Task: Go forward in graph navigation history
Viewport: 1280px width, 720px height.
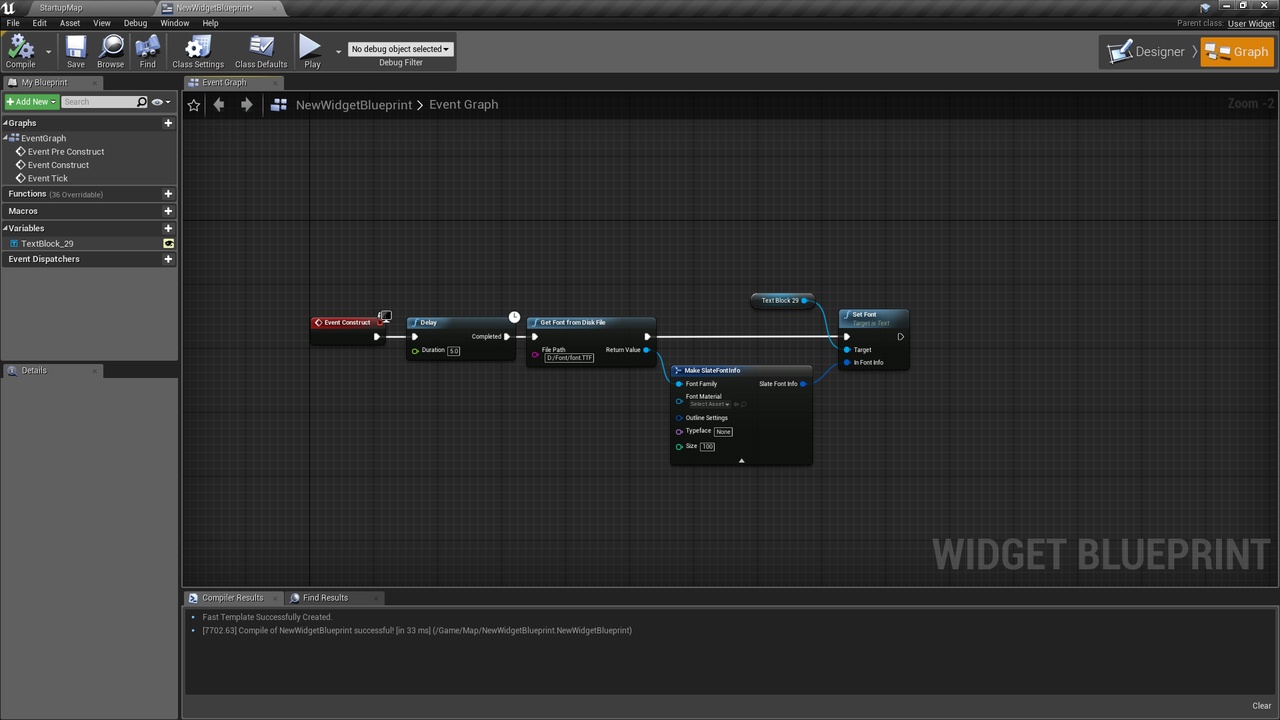Action: [x=246, y=104]
